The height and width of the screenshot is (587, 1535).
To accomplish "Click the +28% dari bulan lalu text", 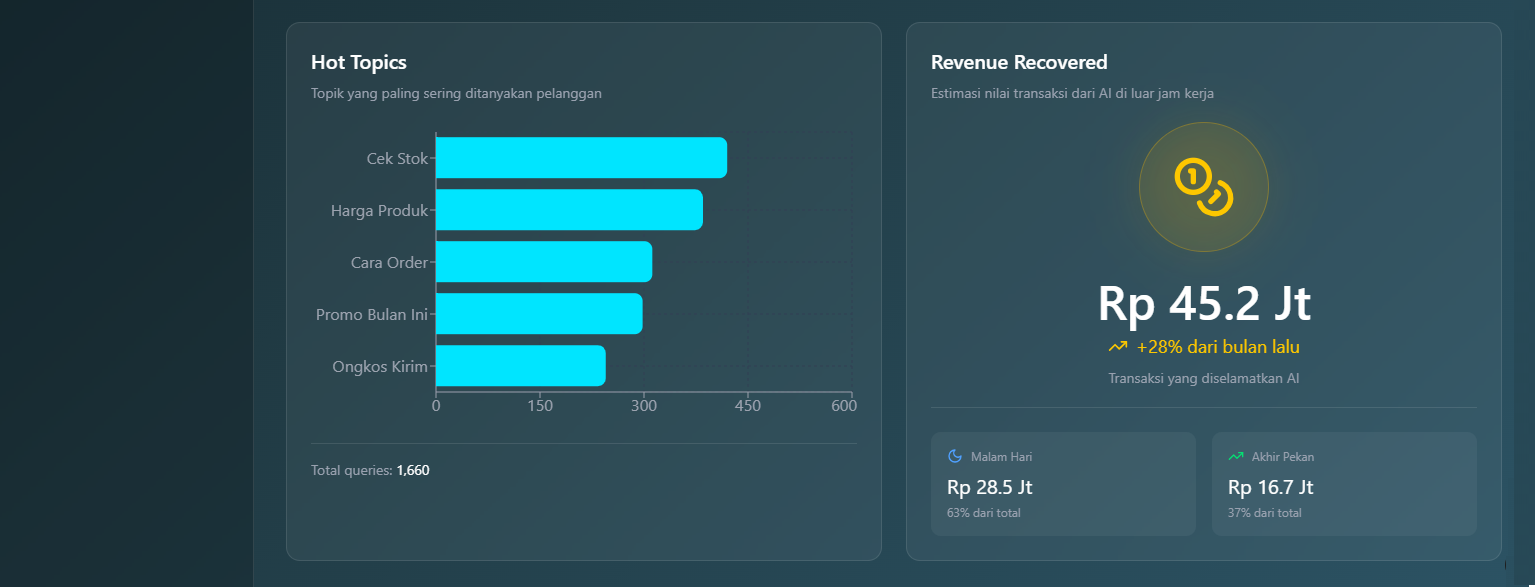I will pyautogui.click(x=1217, y=347).
